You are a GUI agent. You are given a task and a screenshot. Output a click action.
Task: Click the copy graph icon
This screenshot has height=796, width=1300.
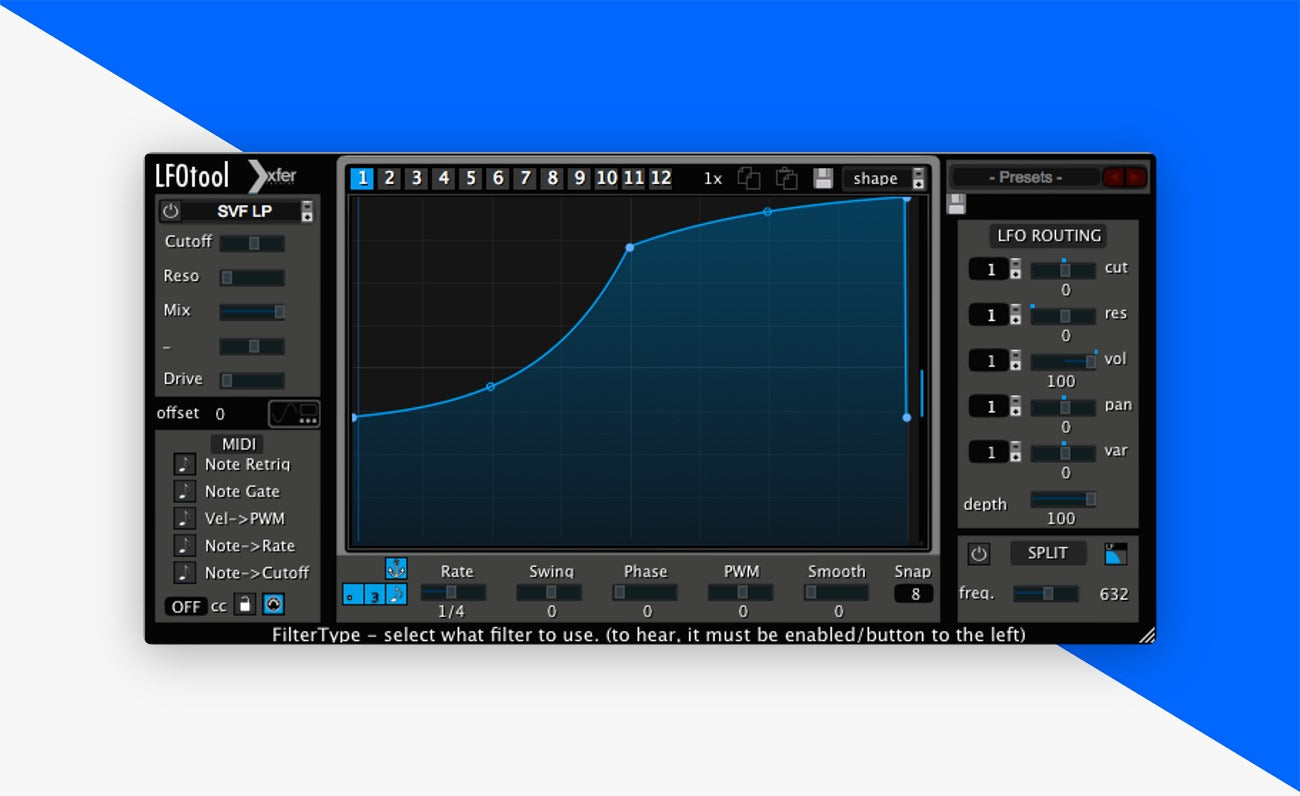point(749,178)
